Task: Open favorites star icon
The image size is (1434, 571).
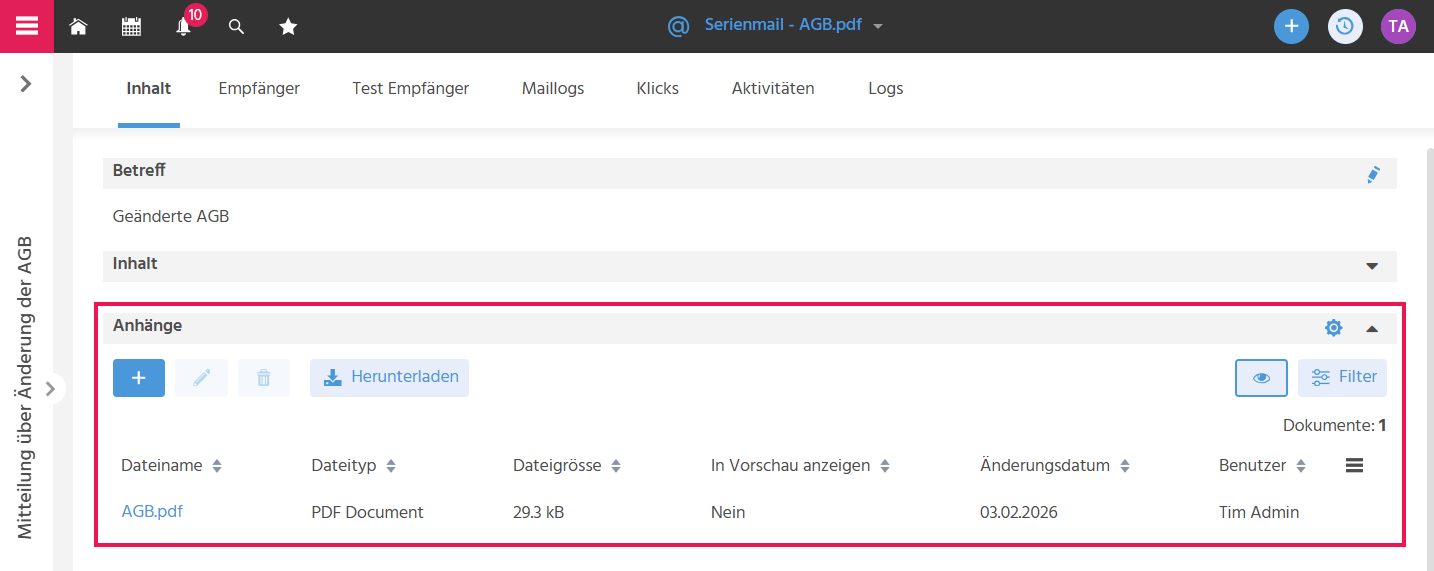Action: click(x=288, y=27)
